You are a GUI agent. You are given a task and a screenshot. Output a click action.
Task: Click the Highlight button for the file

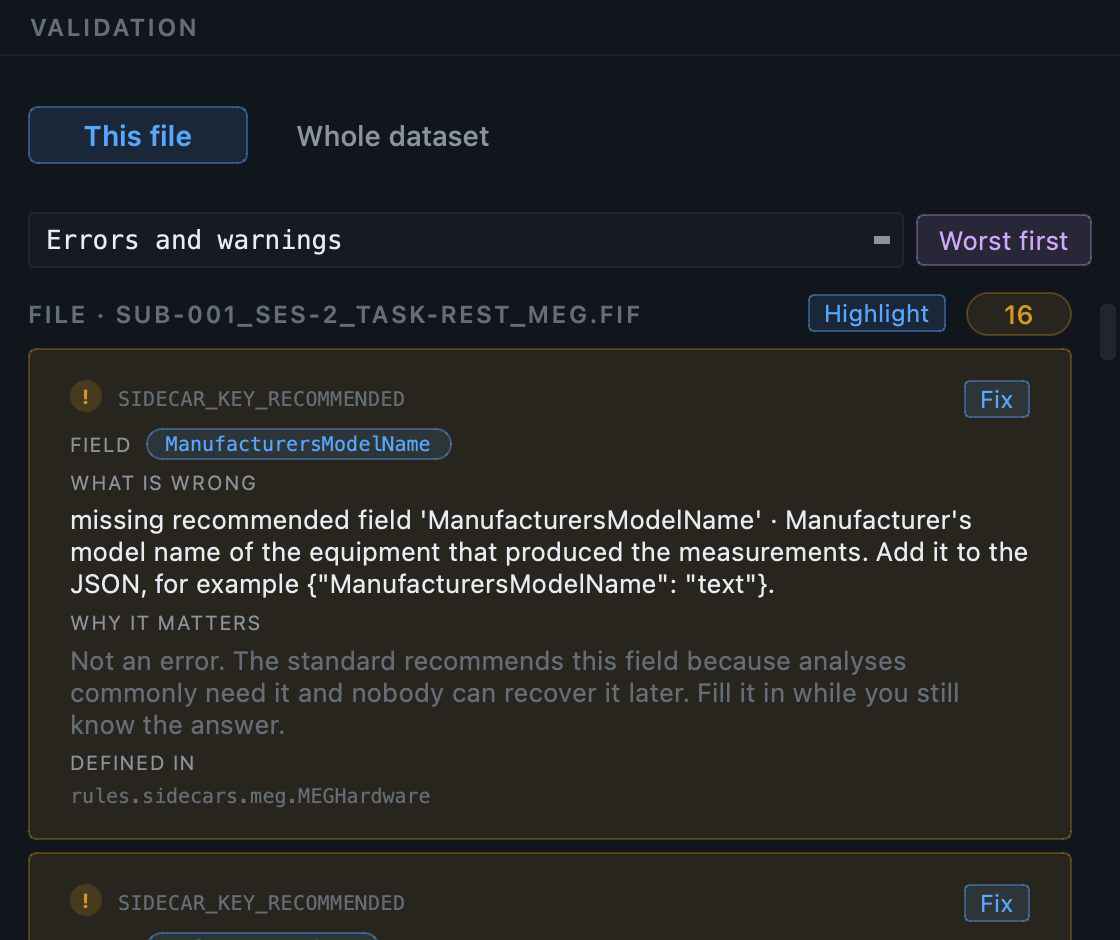(876, 314)
